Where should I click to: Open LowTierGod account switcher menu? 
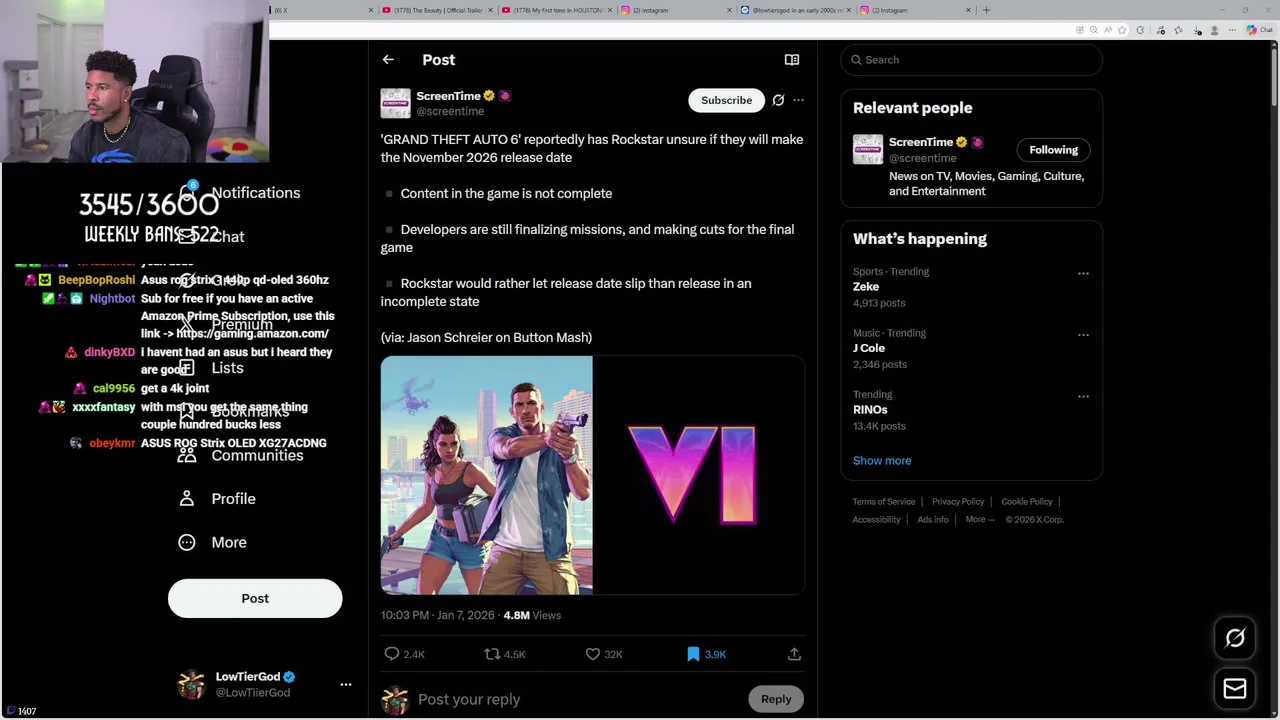[x=346, y=684]
